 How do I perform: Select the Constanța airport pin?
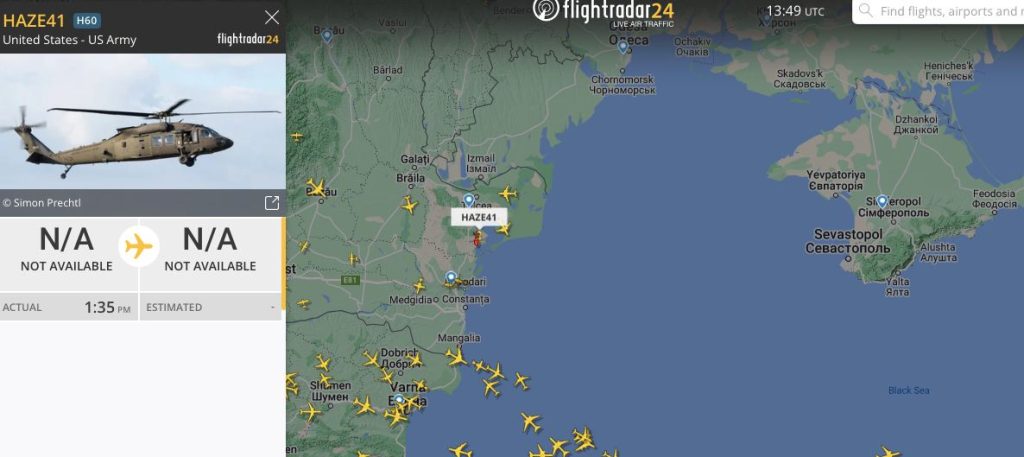point(451,277)
